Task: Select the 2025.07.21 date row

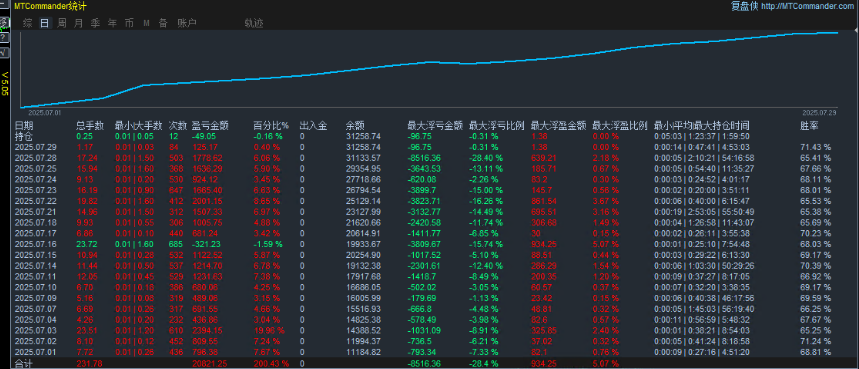Action: click(x=36, y=211)
